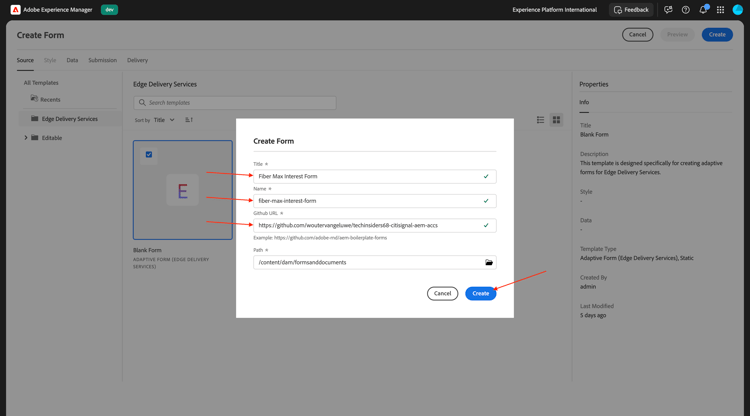Toggle sort direction icon next to Title
The height and width of the screenshot is (416, 750).
189,120
